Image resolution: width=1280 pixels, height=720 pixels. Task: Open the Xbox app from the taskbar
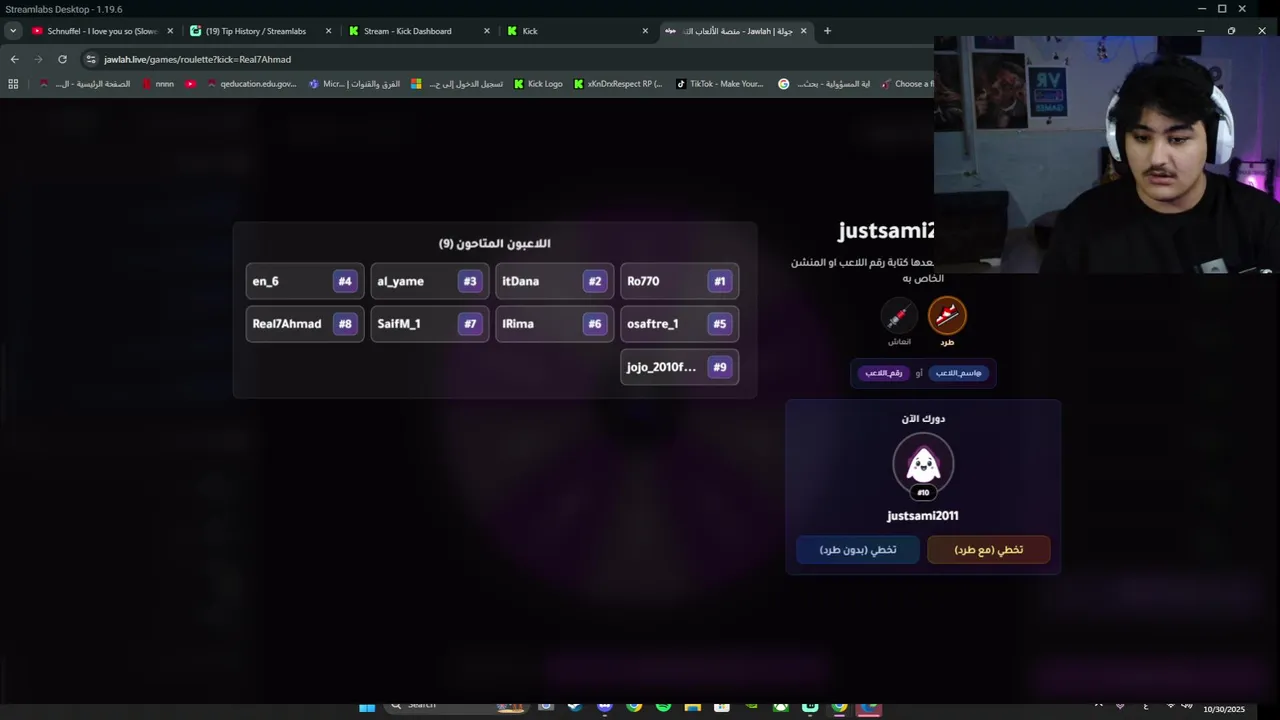[781, 707]
